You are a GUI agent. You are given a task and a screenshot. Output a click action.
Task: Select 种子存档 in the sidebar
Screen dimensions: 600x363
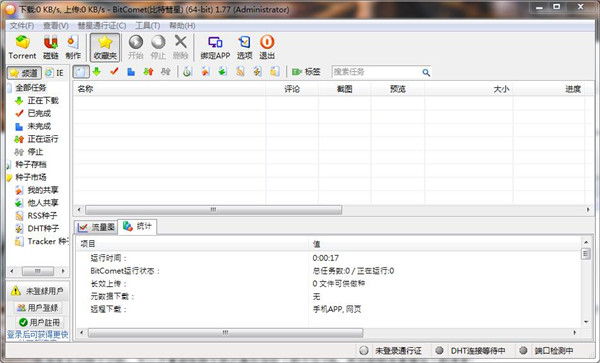click(x=31, y=164)
